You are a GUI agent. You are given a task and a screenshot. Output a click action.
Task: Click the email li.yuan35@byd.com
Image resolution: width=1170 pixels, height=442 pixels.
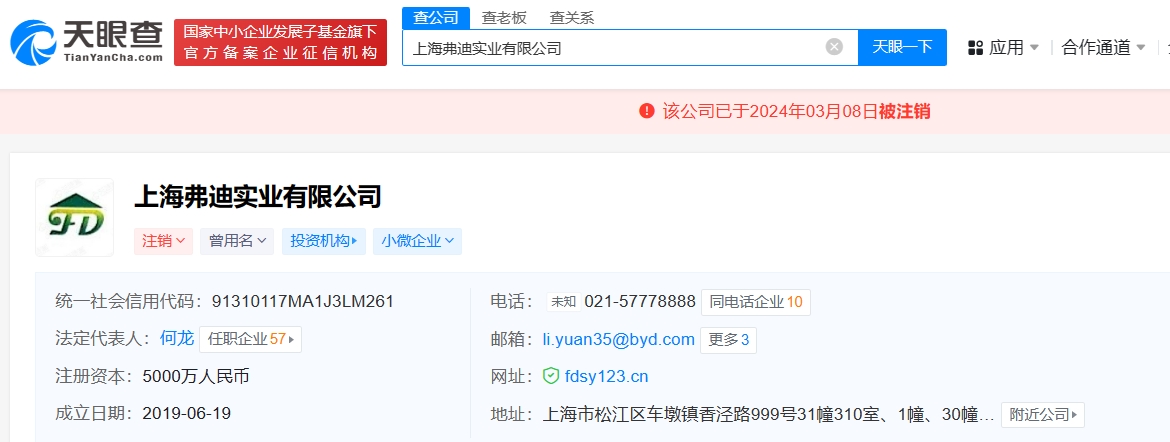click(619, 340)
